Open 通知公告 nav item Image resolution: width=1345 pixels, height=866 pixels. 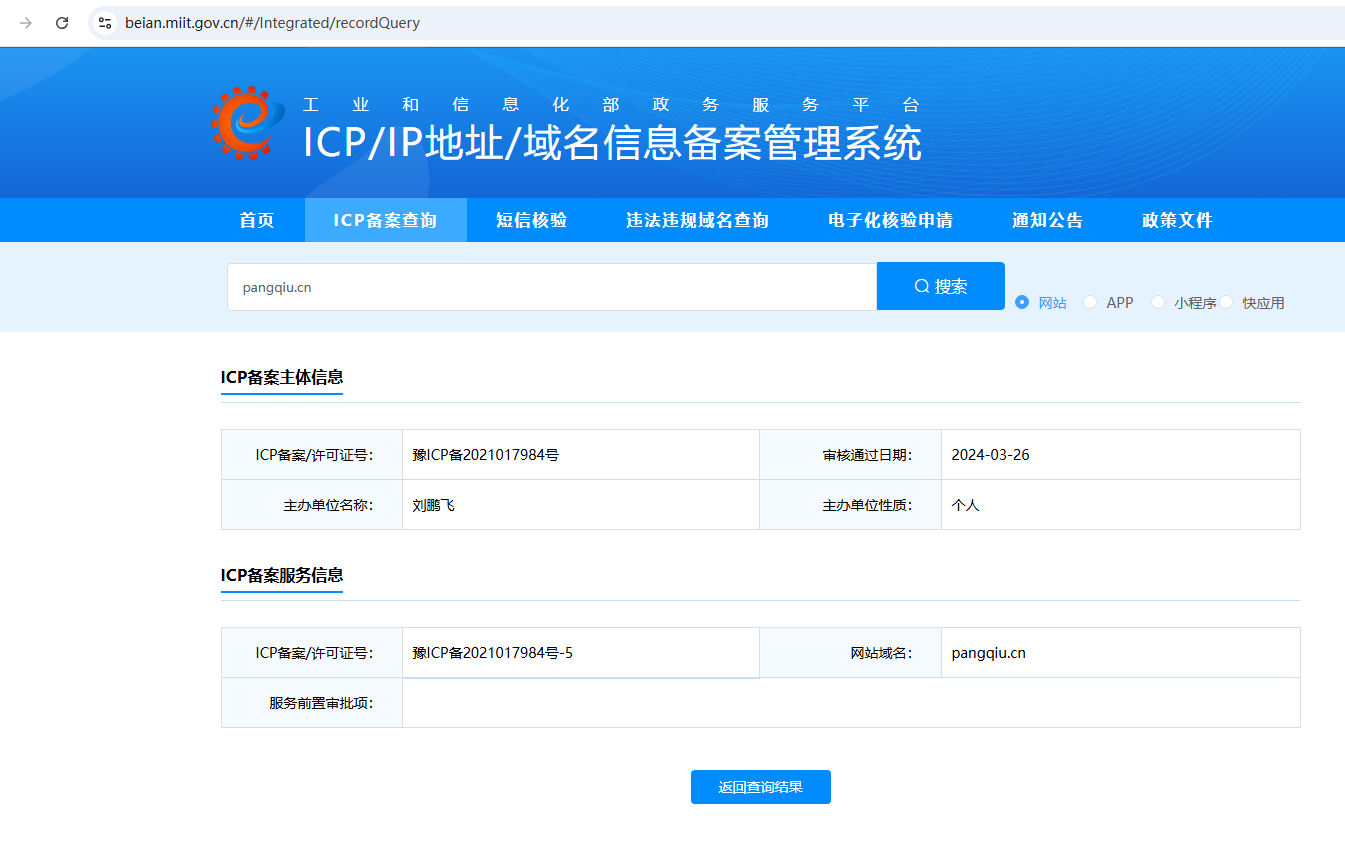[1047, 220]
